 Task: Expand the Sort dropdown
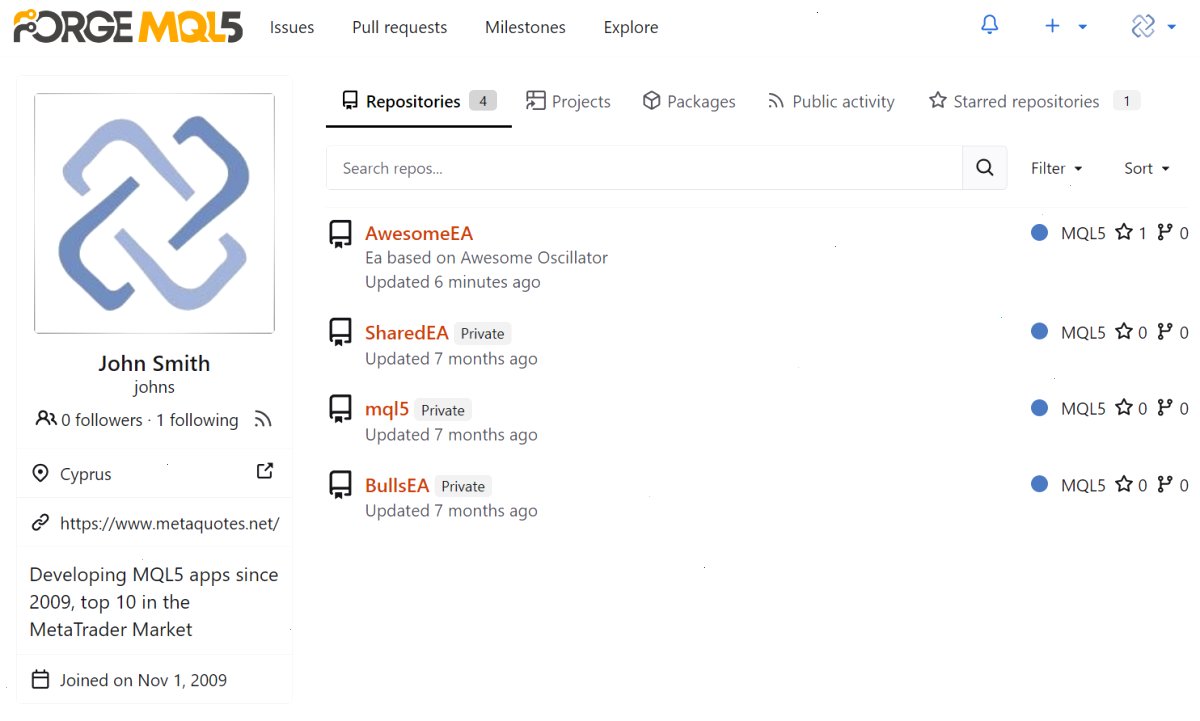coord(1147,168)
